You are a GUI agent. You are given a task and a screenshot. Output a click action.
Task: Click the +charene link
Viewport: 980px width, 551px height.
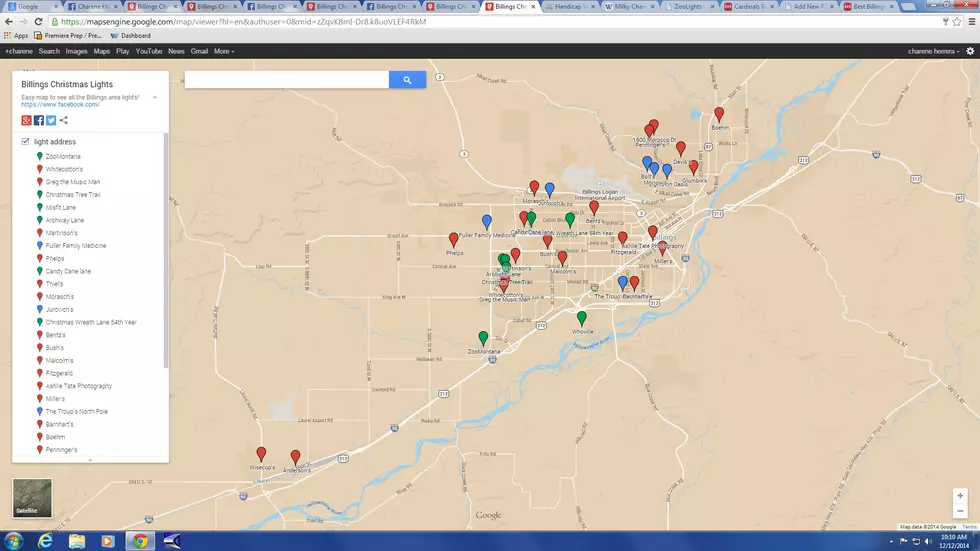tap(19, 51)
